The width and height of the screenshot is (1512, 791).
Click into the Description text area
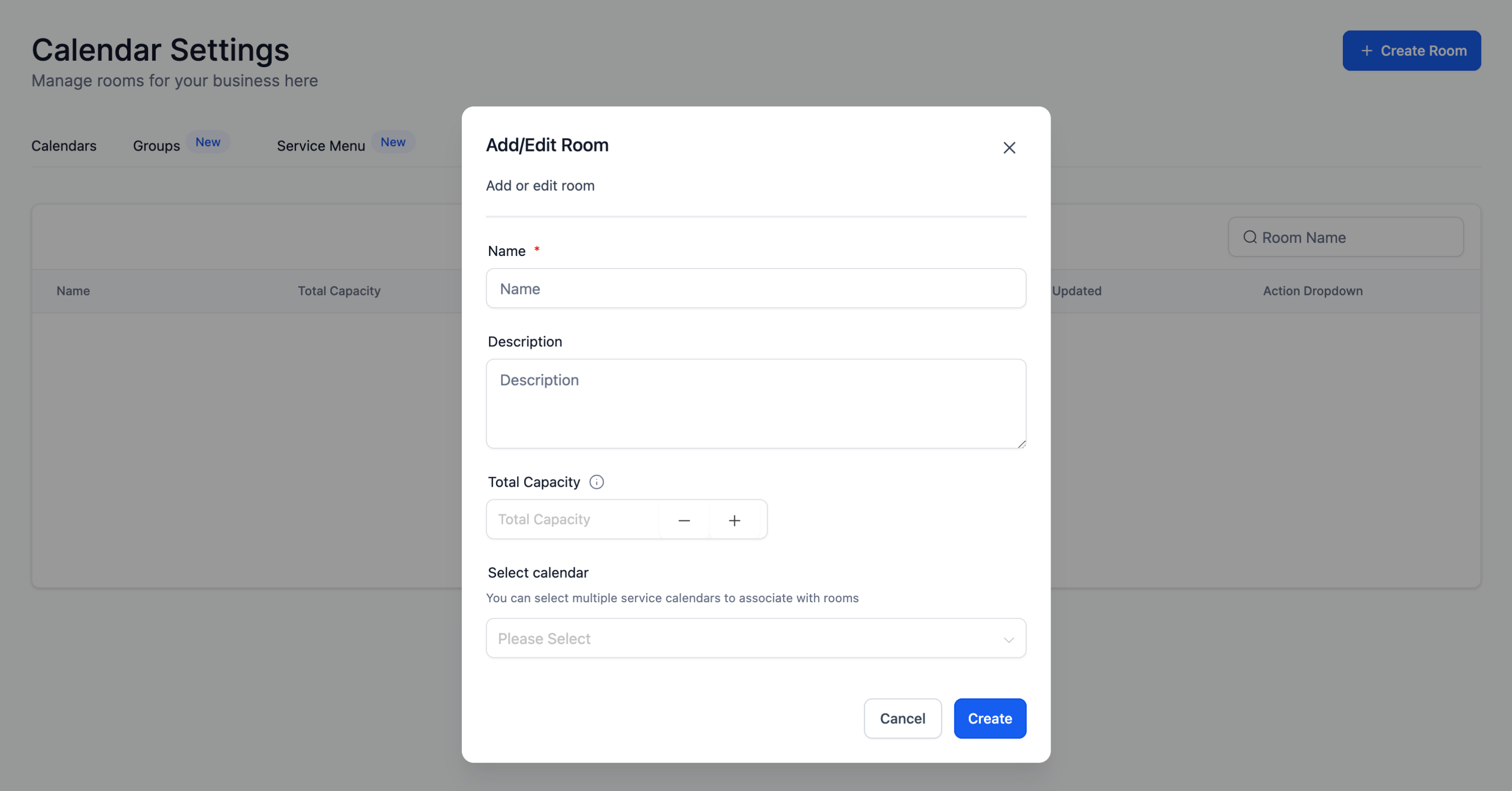[x=755, y=404]
